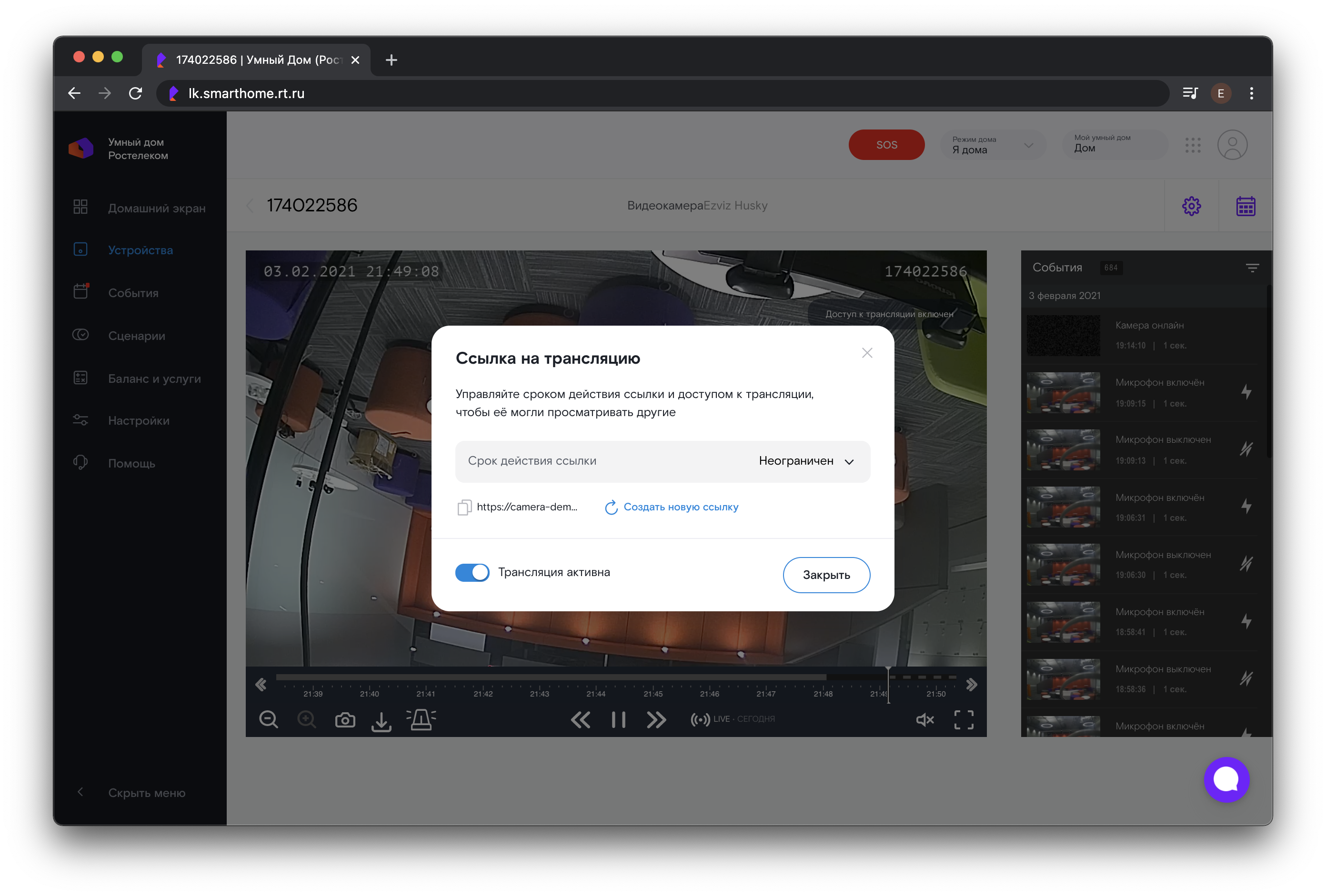
Task: Select 'Сценарии' sidebar item
Action: pos(136,336)
